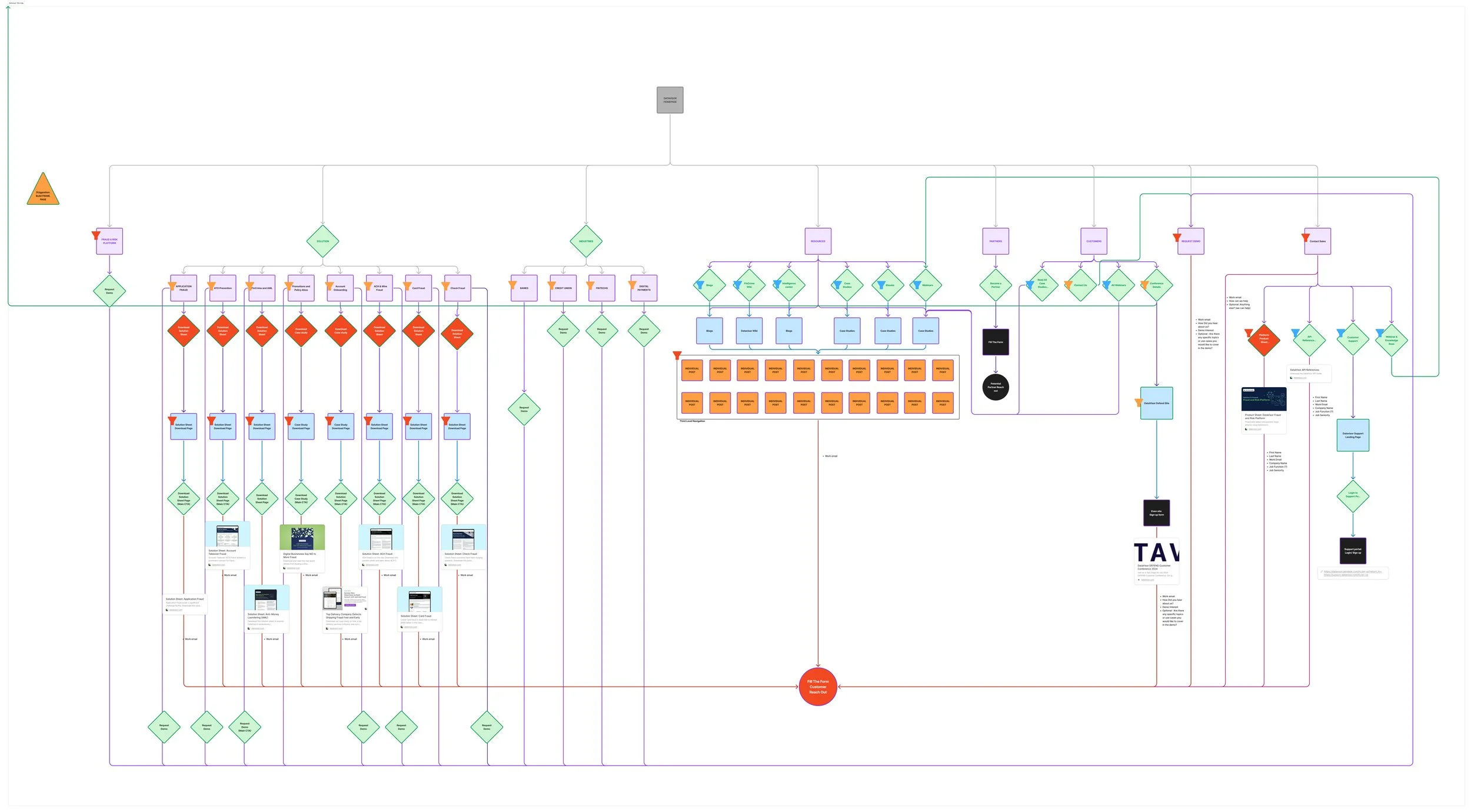1471x812 pixels.
Task: Select the gray DataVisor Homepage node
Action: pos(670,100)
